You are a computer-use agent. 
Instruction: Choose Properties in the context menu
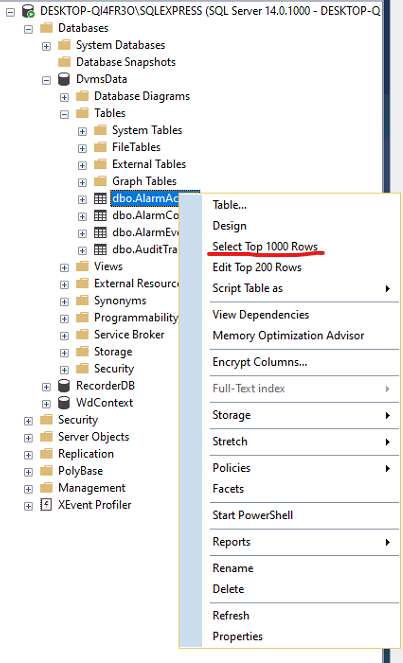(x=237, y=636)
